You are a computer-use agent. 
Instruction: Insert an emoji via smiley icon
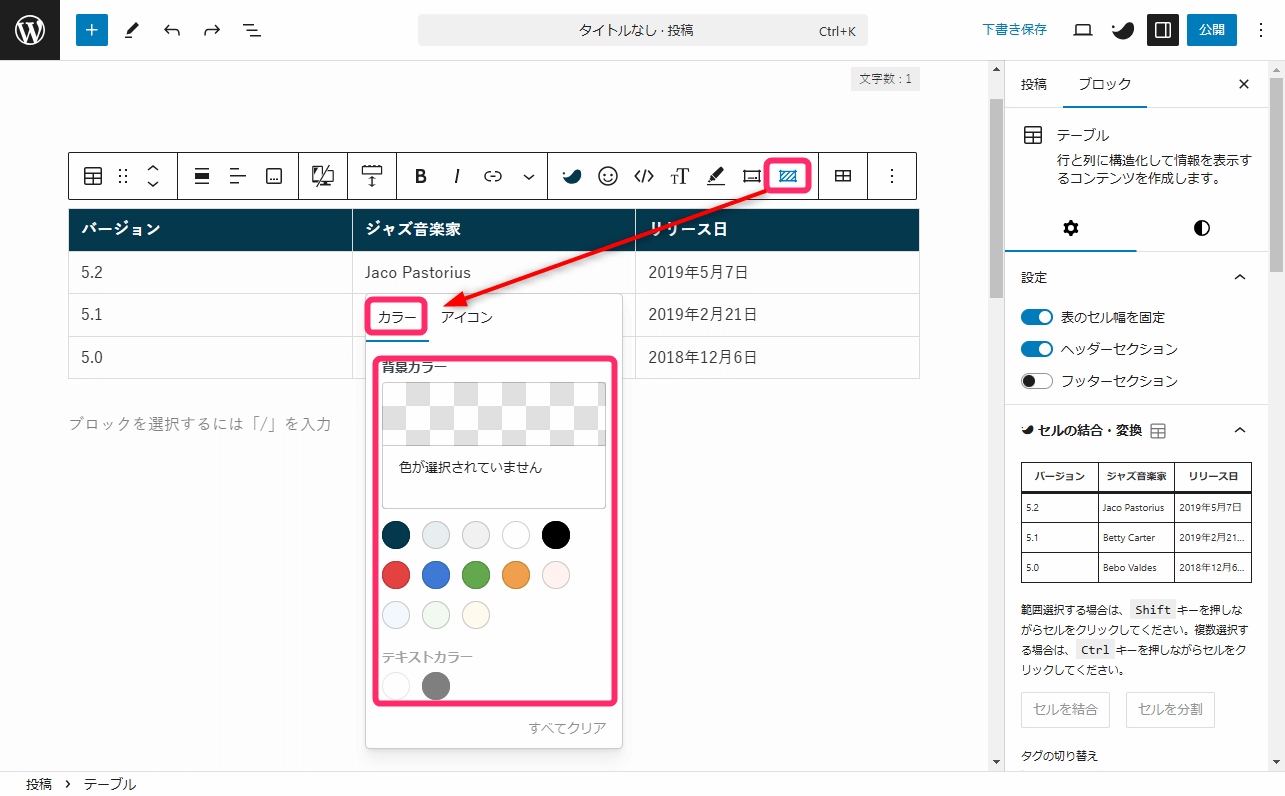[x=608, y=176]
